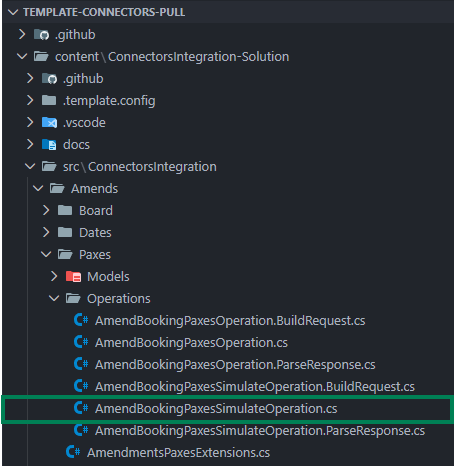Image resolution: width=455 pixels, height=466 pixels.
Task: Collapse the content\ConnectorsIntegration-Solution chevron
Action: point(22,56)
